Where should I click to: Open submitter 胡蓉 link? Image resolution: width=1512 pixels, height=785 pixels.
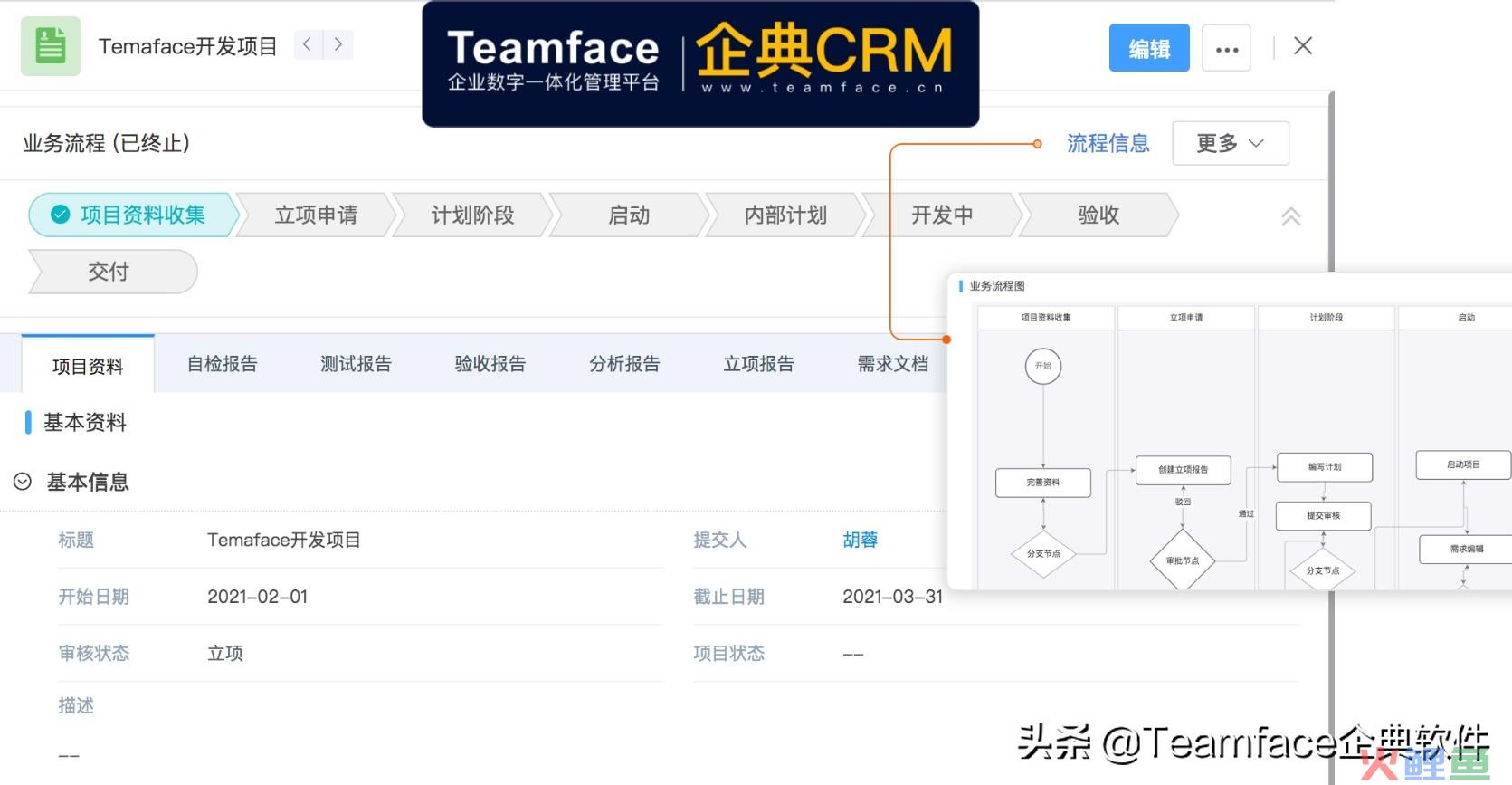coord(861,540)
